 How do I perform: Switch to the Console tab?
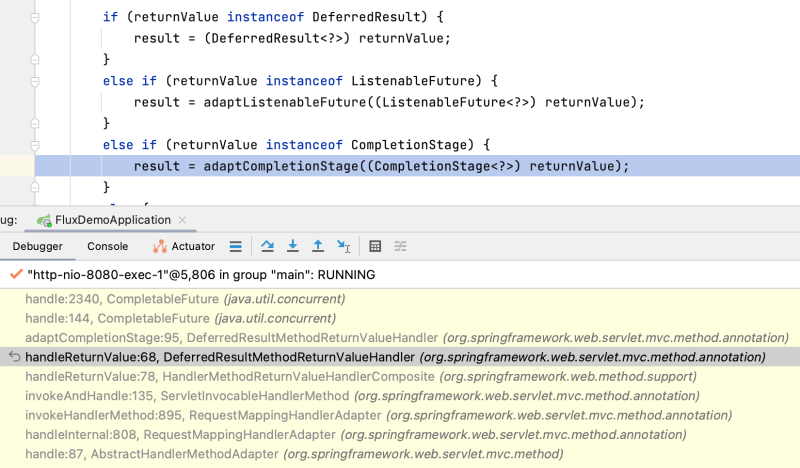(107, 246)
